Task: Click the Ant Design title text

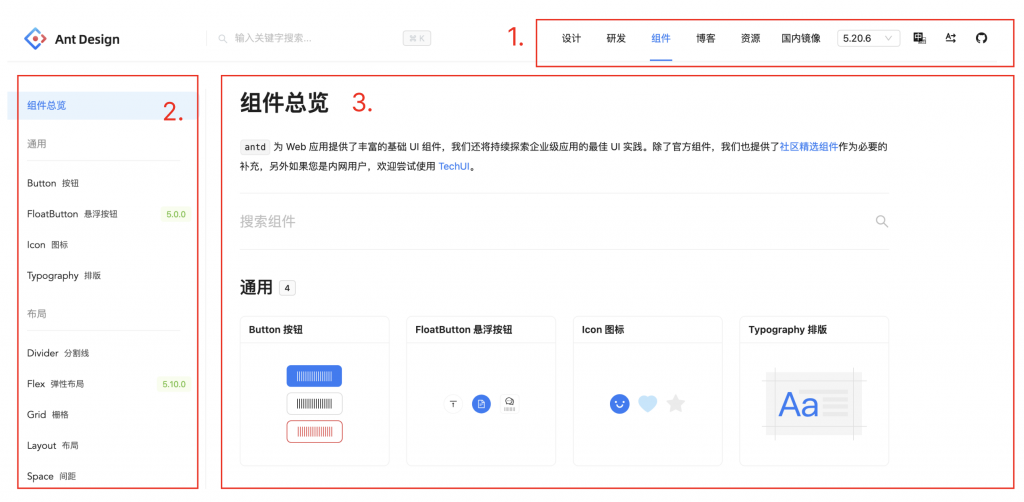Action: (x=87, y=39)
